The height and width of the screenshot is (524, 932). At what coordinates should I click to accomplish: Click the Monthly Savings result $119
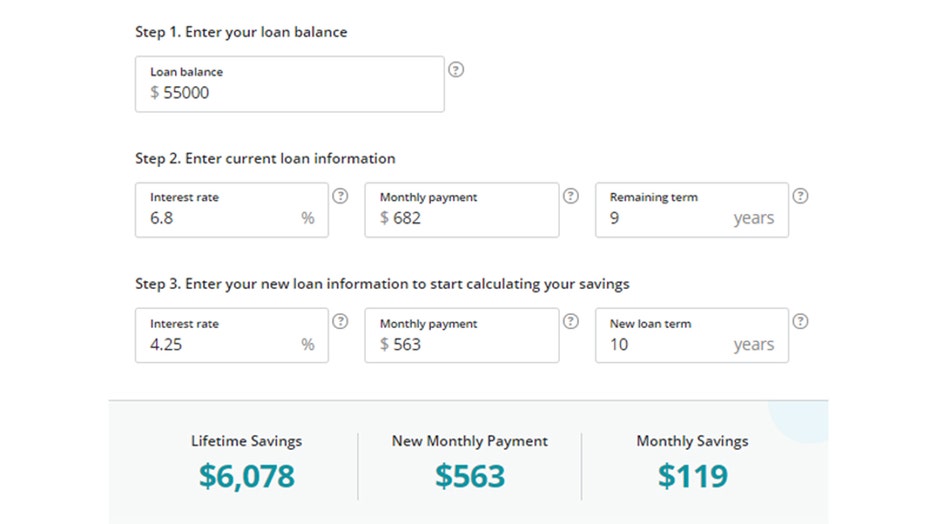click(692, 476)
